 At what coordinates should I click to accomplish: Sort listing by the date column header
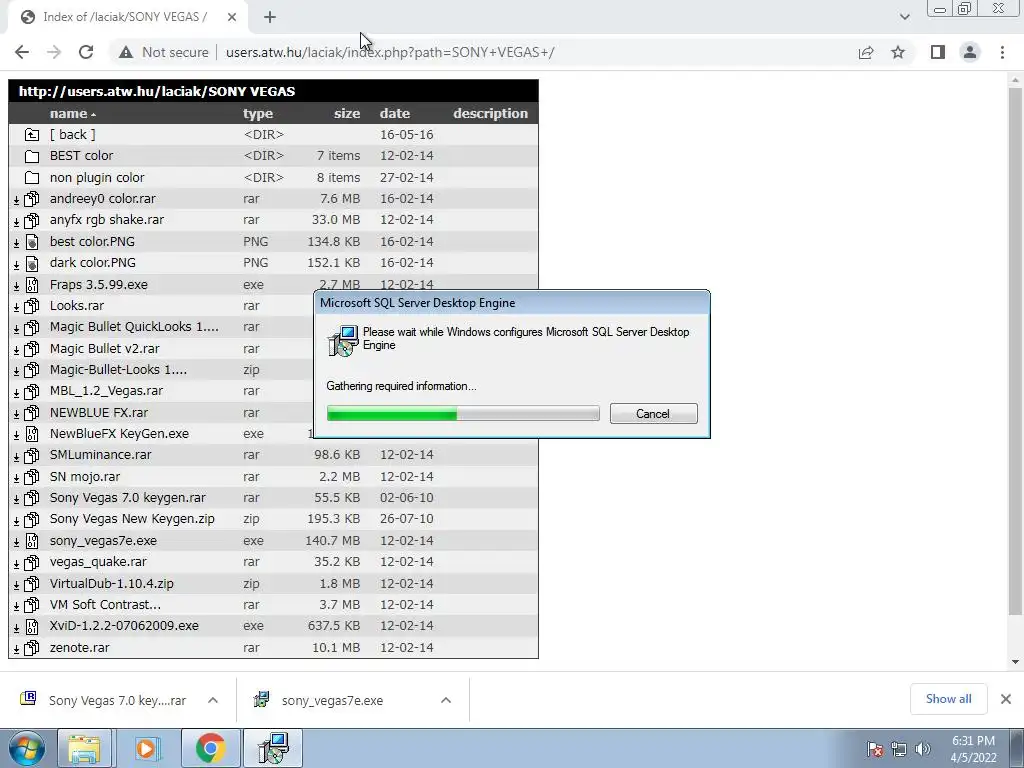click(x=394, y=114)
